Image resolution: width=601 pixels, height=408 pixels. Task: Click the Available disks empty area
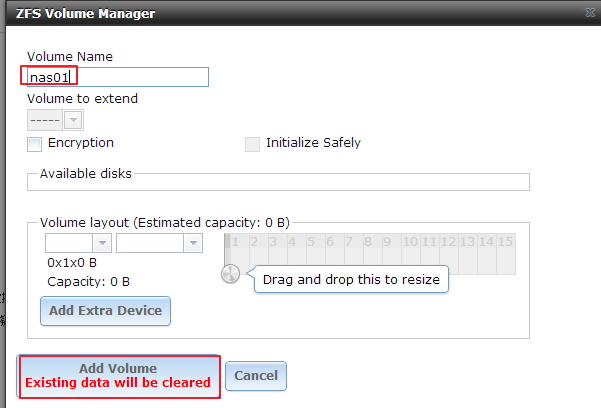[278, 183]
